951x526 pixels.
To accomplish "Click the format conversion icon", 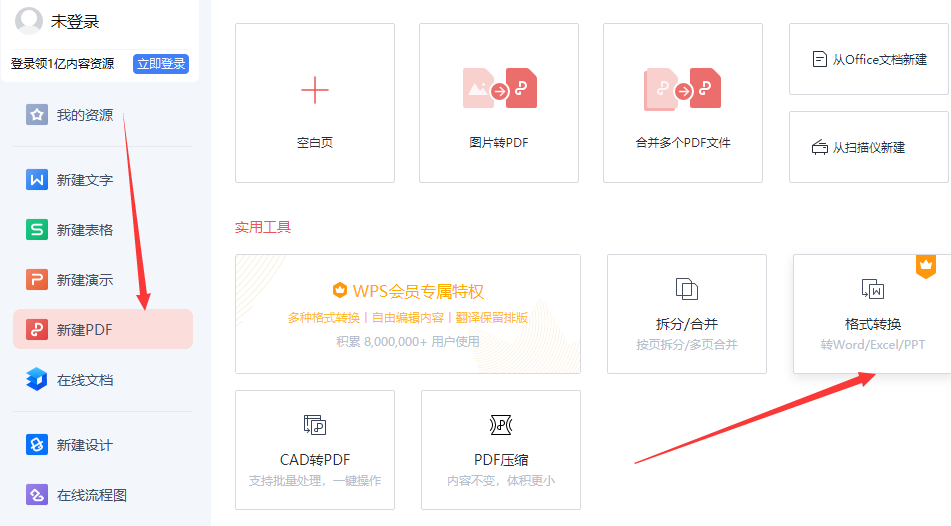I will click(x=873, y=289).
